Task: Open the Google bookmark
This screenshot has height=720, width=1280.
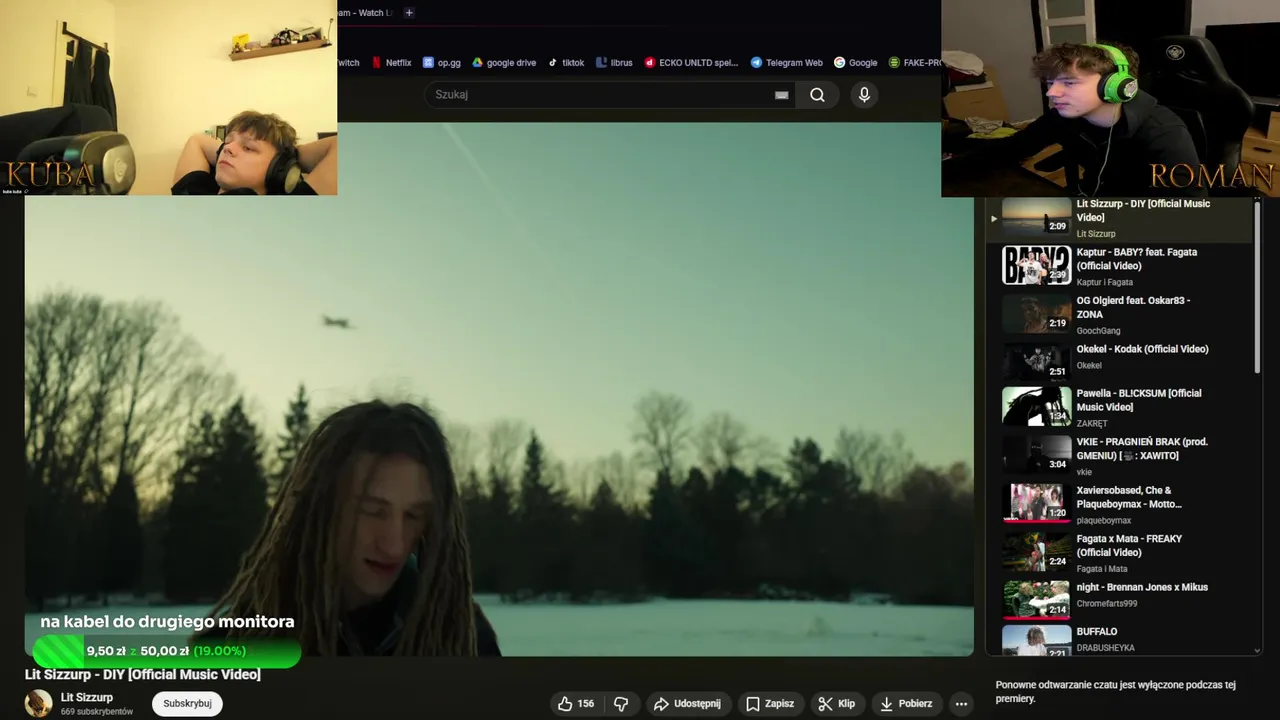Action: (855, 62)
